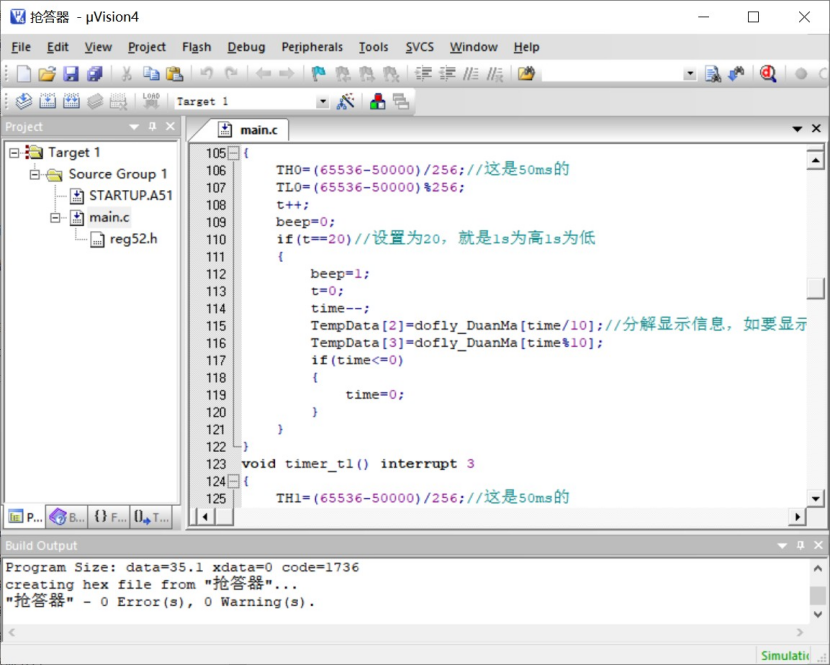Close the Project panel
Viewport: 831px width, 666px height.
pyautogui.click(x=170, y=127)
